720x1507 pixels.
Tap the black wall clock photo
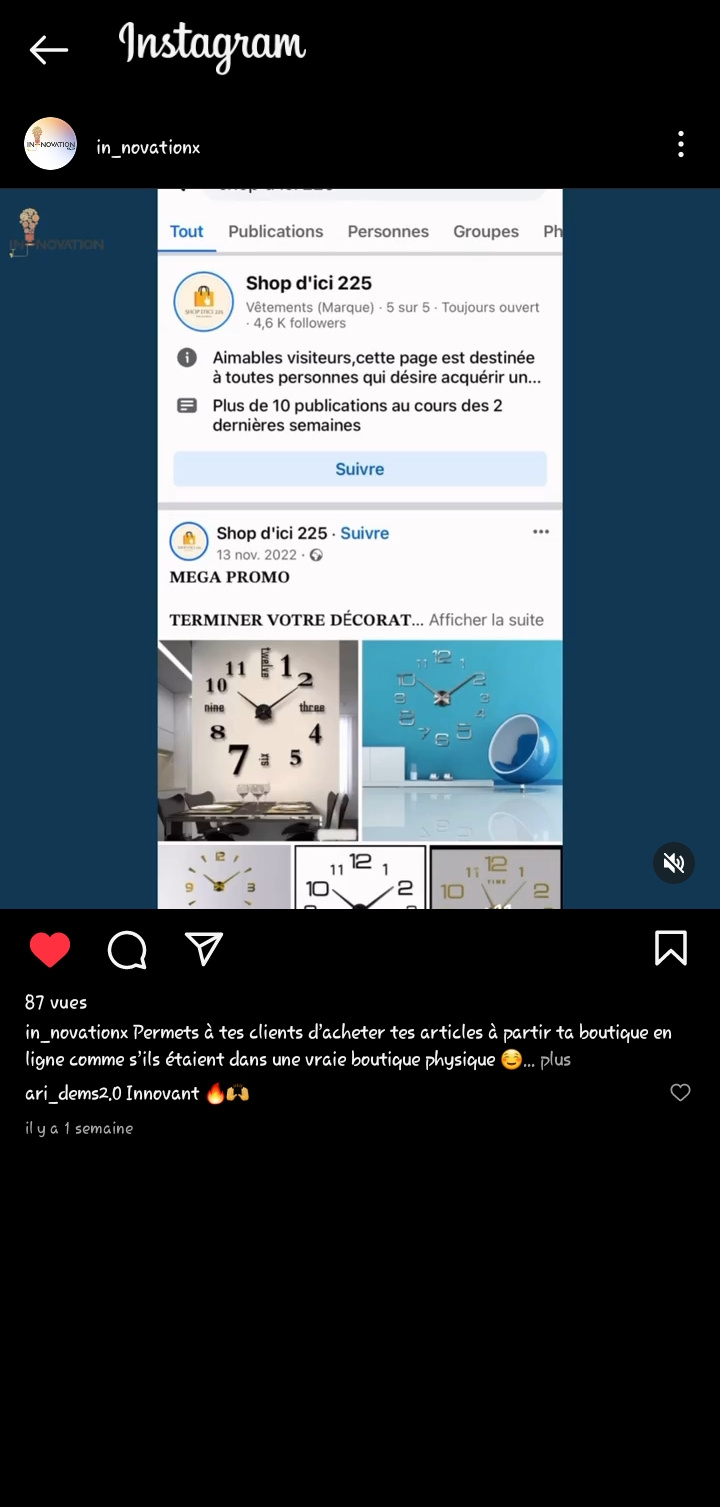pos(258,740)
